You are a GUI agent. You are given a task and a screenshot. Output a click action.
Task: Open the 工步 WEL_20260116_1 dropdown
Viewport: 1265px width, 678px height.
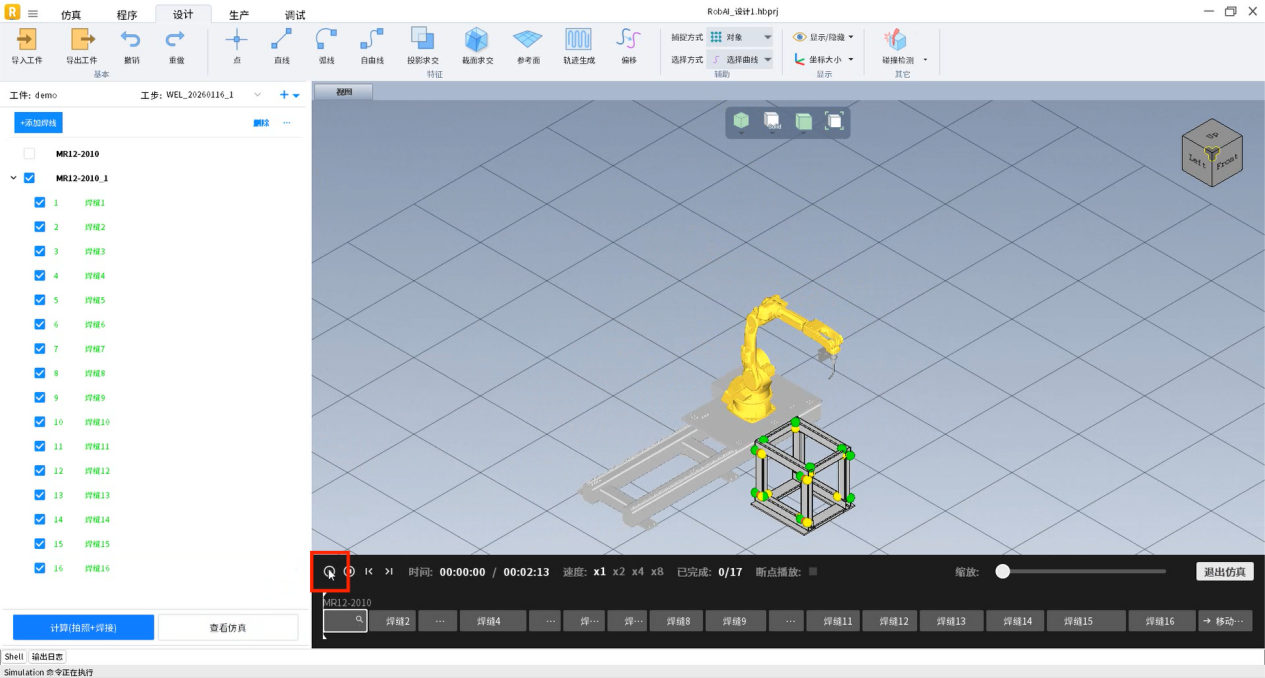click(257, 95)
